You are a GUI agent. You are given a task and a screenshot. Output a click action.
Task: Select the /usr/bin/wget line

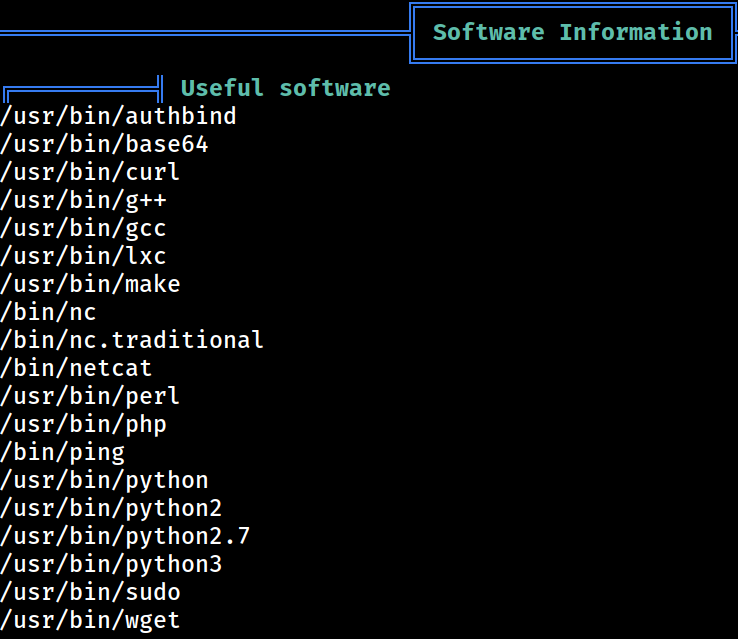pyautogui.click(x=90, y=621)
